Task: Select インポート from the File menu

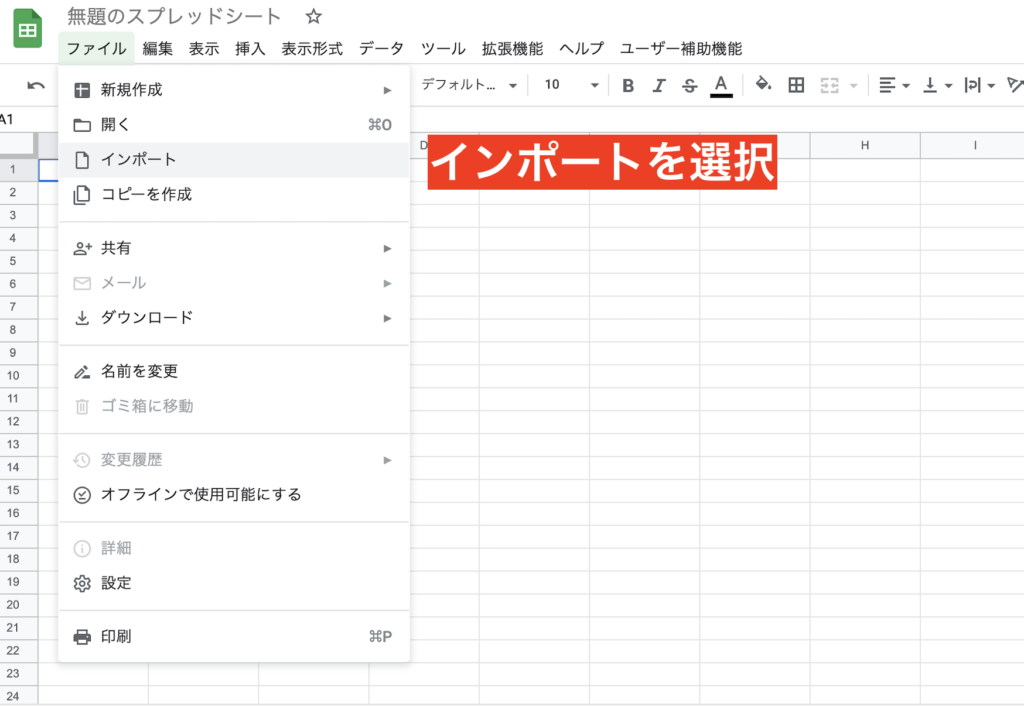Action: 138,160
